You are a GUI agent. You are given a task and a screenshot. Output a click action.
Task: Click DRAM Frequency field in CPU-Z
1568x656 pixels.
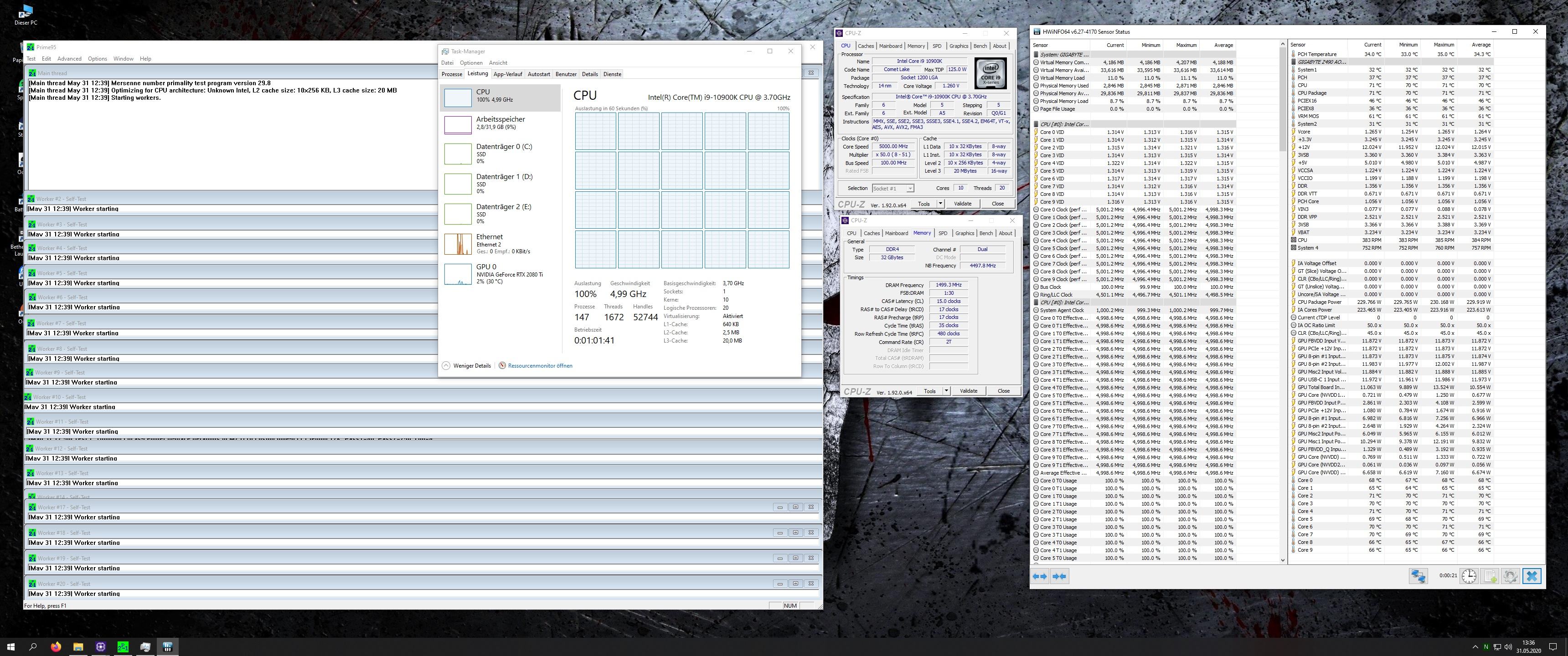(x=949, y=285)
